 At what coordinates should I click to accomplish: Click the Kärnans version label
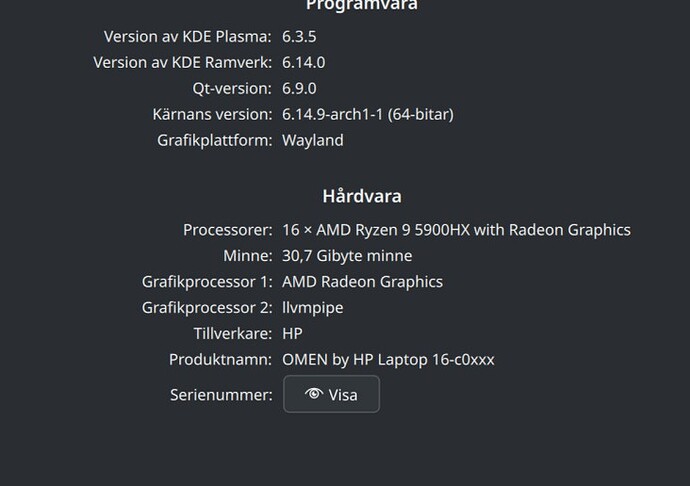click(213, 114)
